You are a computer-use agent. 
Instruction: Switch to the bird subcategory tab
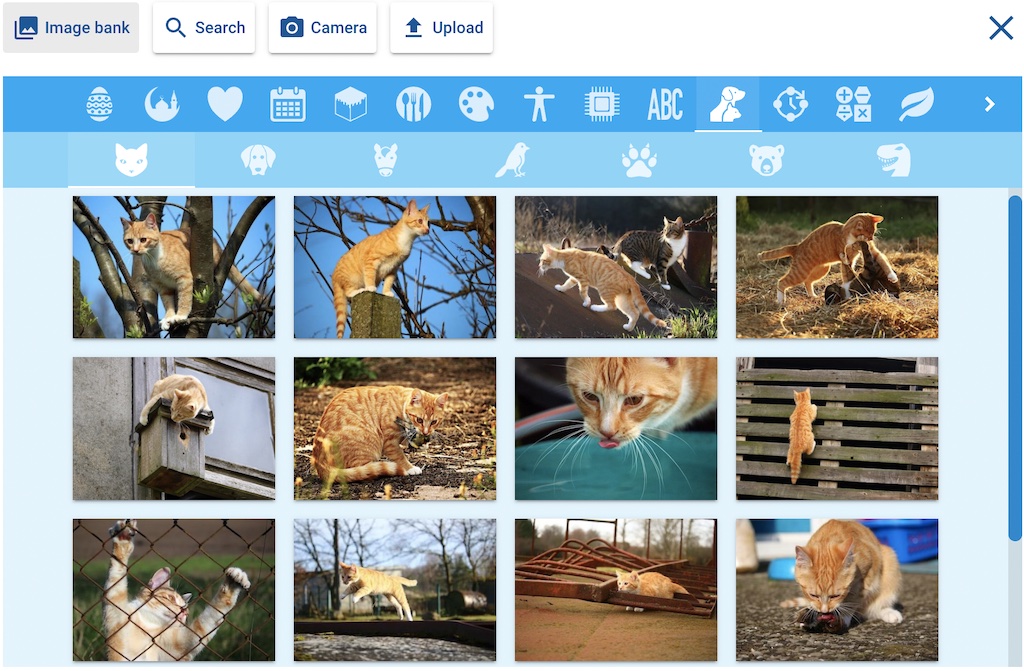pos(512,160)
